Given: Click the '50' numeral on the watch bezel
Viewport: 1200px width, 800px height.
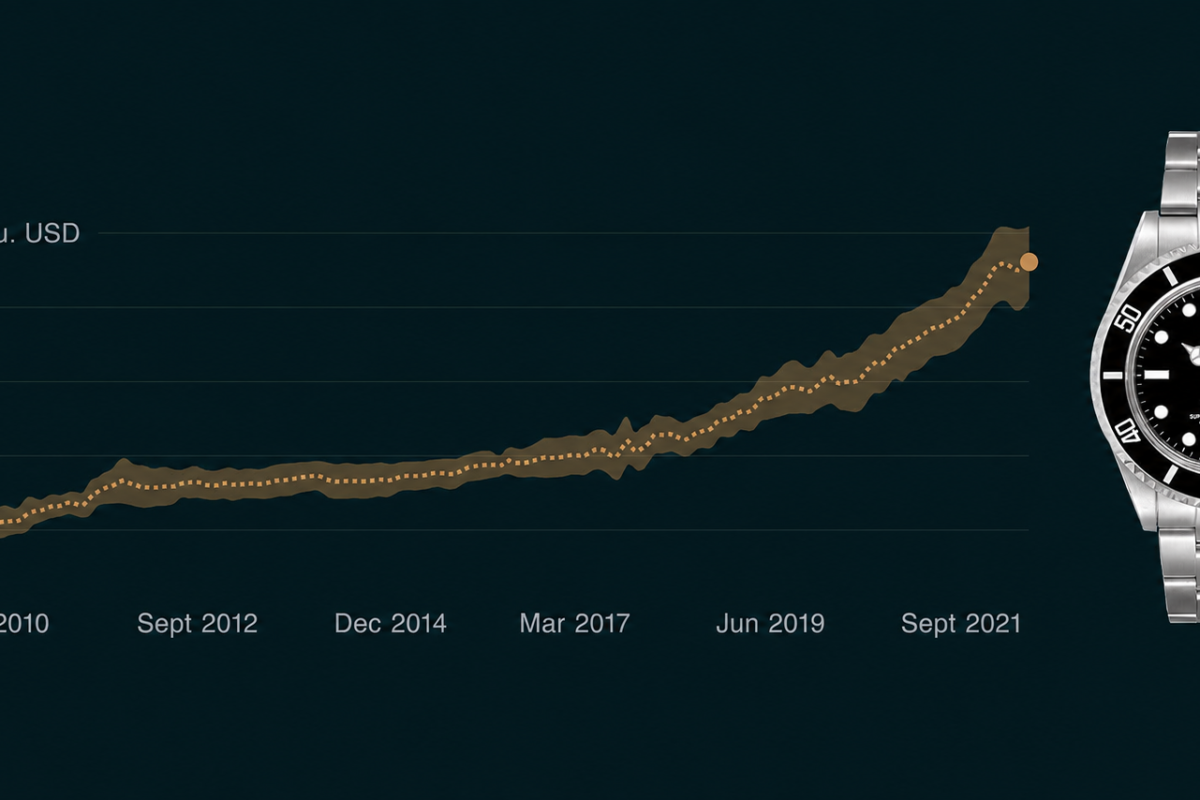Looking at the screenshot, I should coord(1130,319).
